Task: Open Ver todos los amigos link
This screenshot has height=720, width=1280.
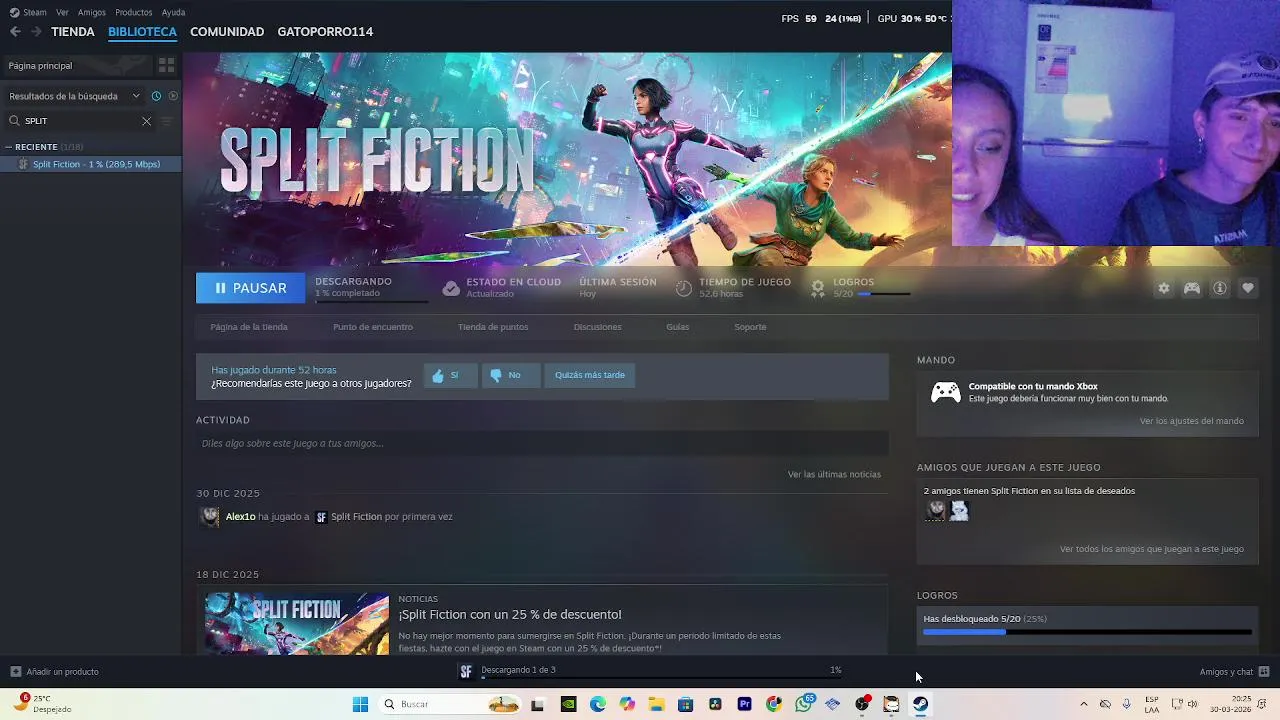Action: coord(1152,549)
